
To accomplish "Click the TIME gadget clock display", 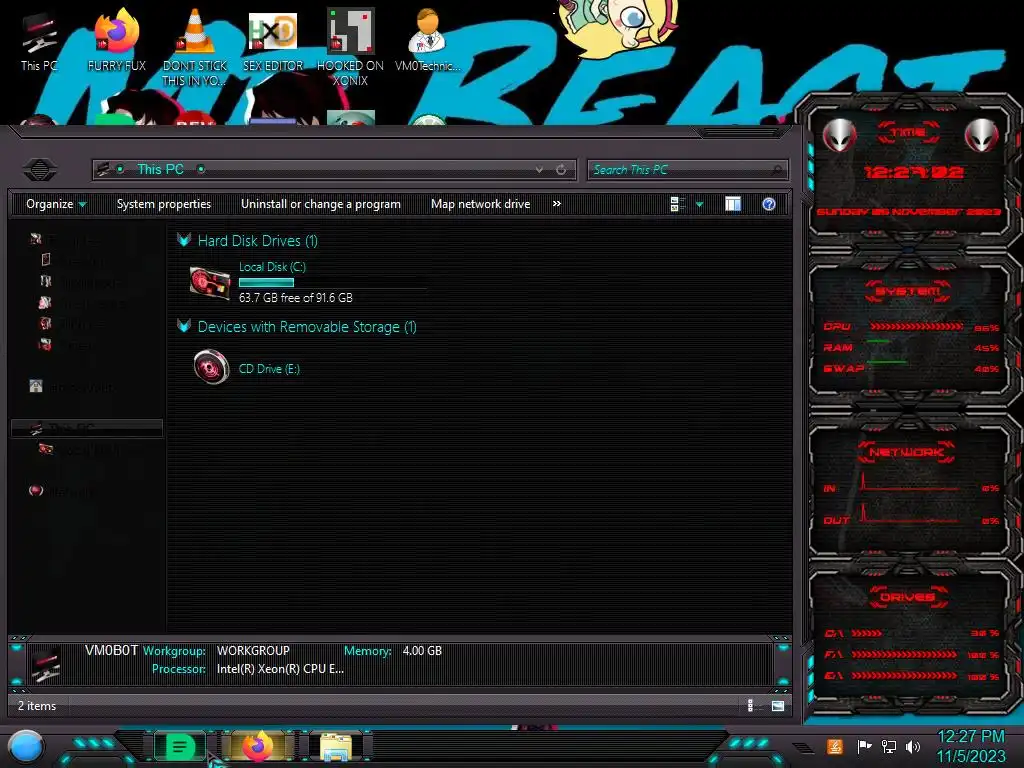I will click(x=913, y=172).
